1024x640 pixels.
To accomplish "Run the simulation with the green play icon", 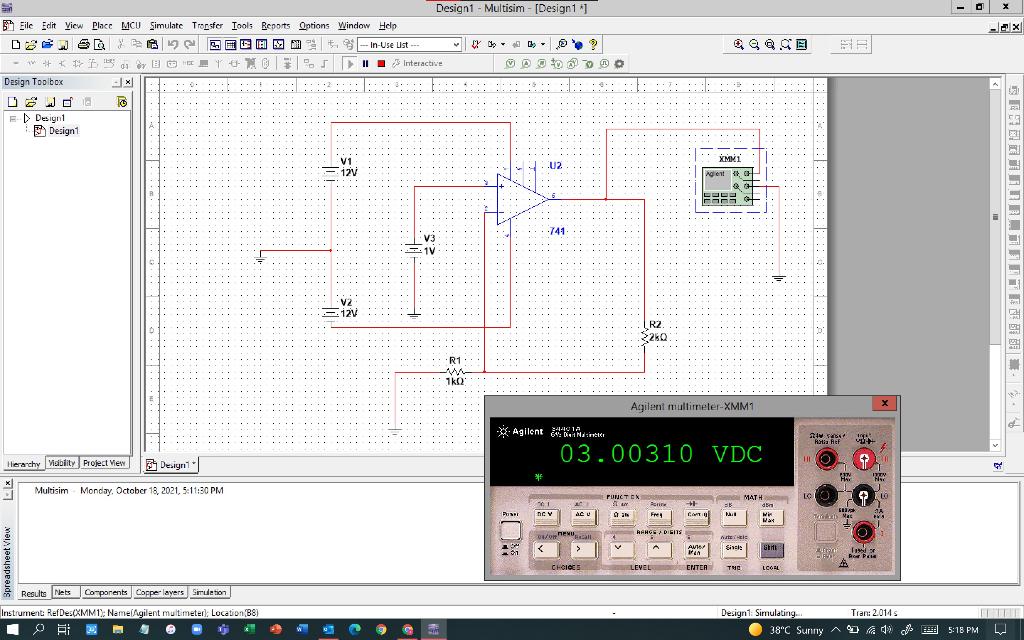I will pos(352,63).
